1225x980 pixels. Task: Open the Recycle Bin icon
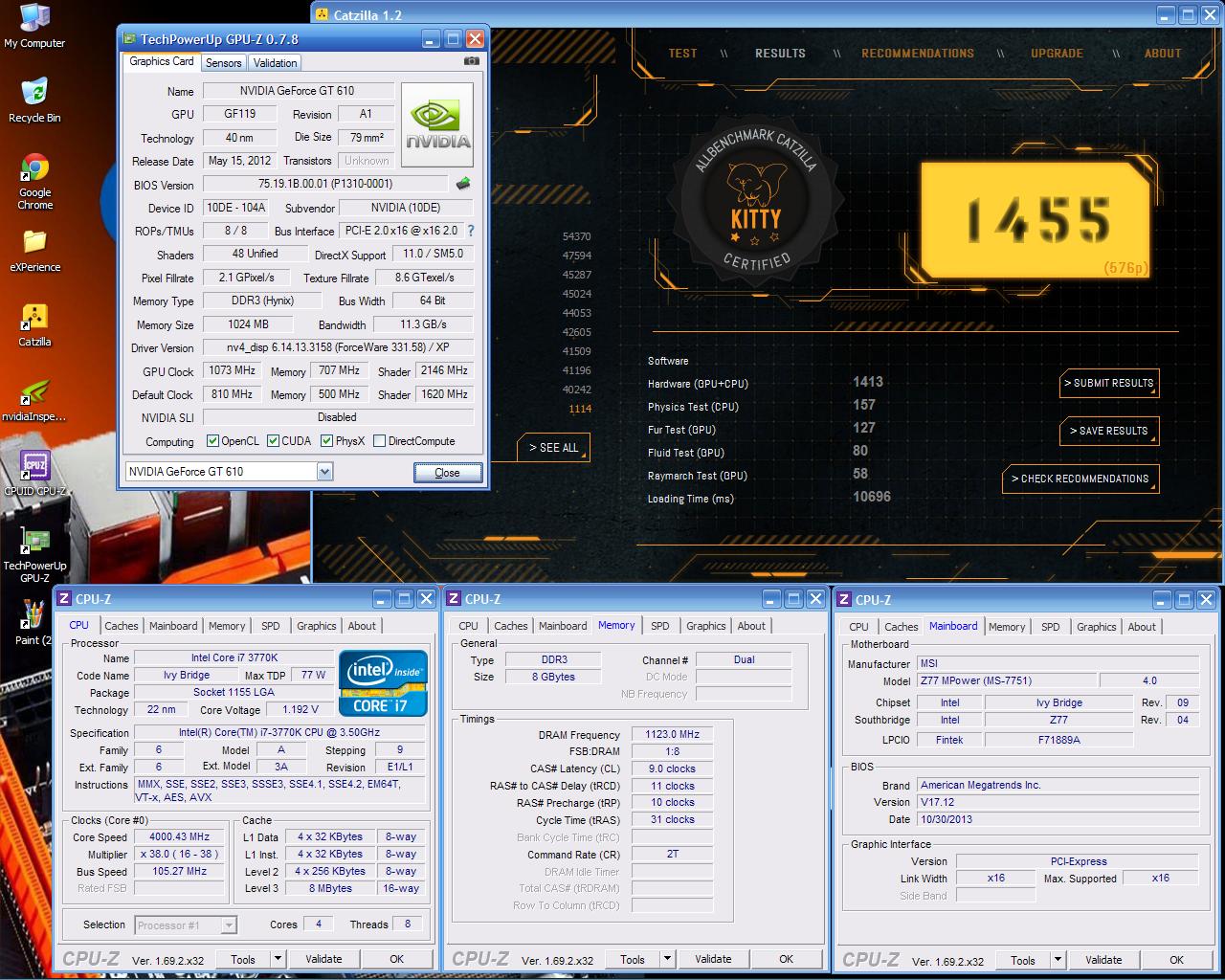pos(34,93)
